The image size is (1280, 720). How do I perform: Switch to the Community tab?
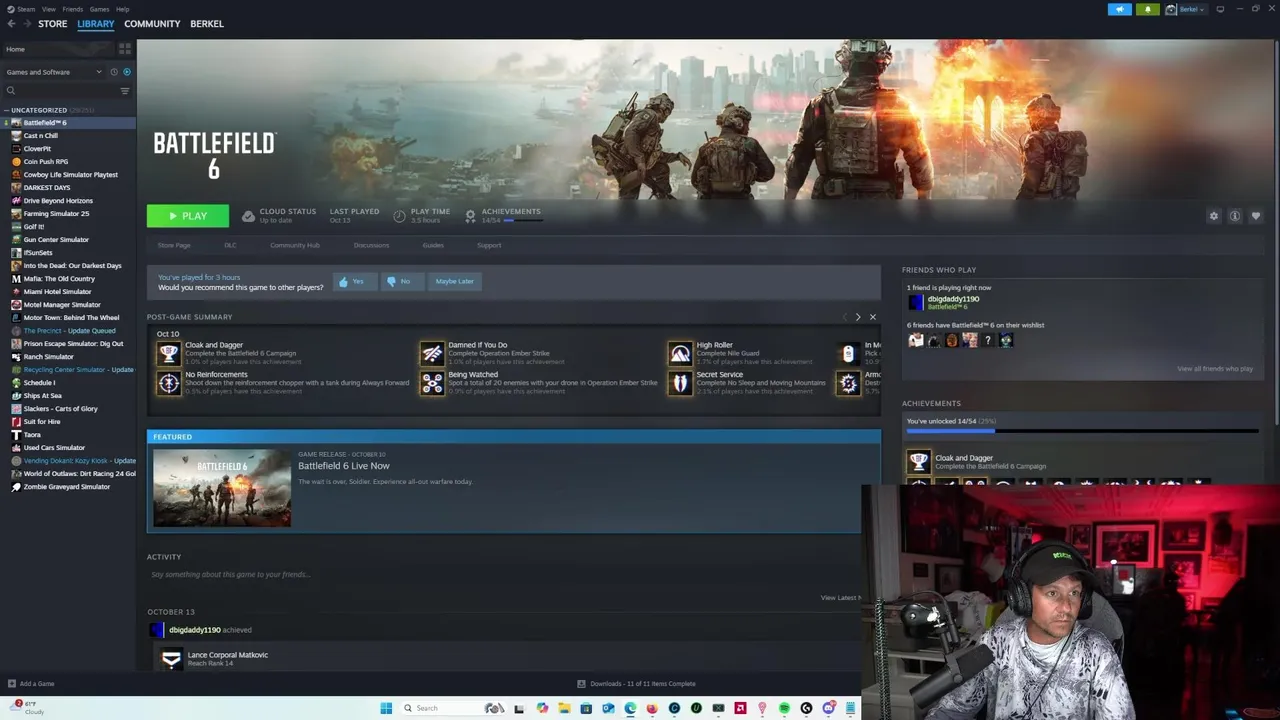point(152,24)
